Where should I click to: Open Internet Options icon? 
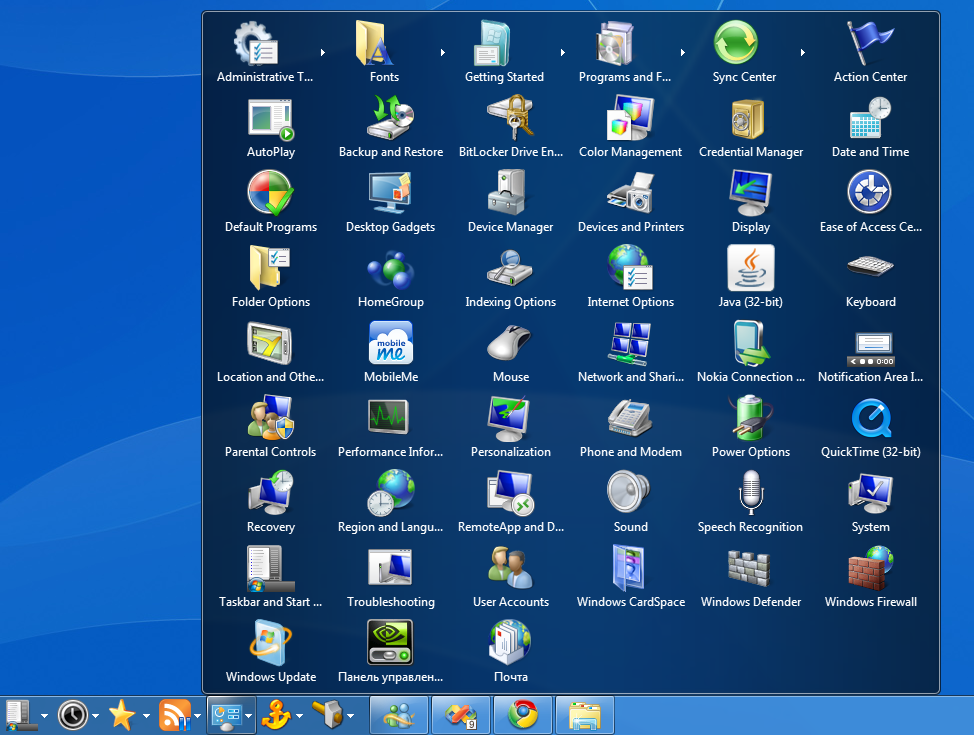[630, 268]
